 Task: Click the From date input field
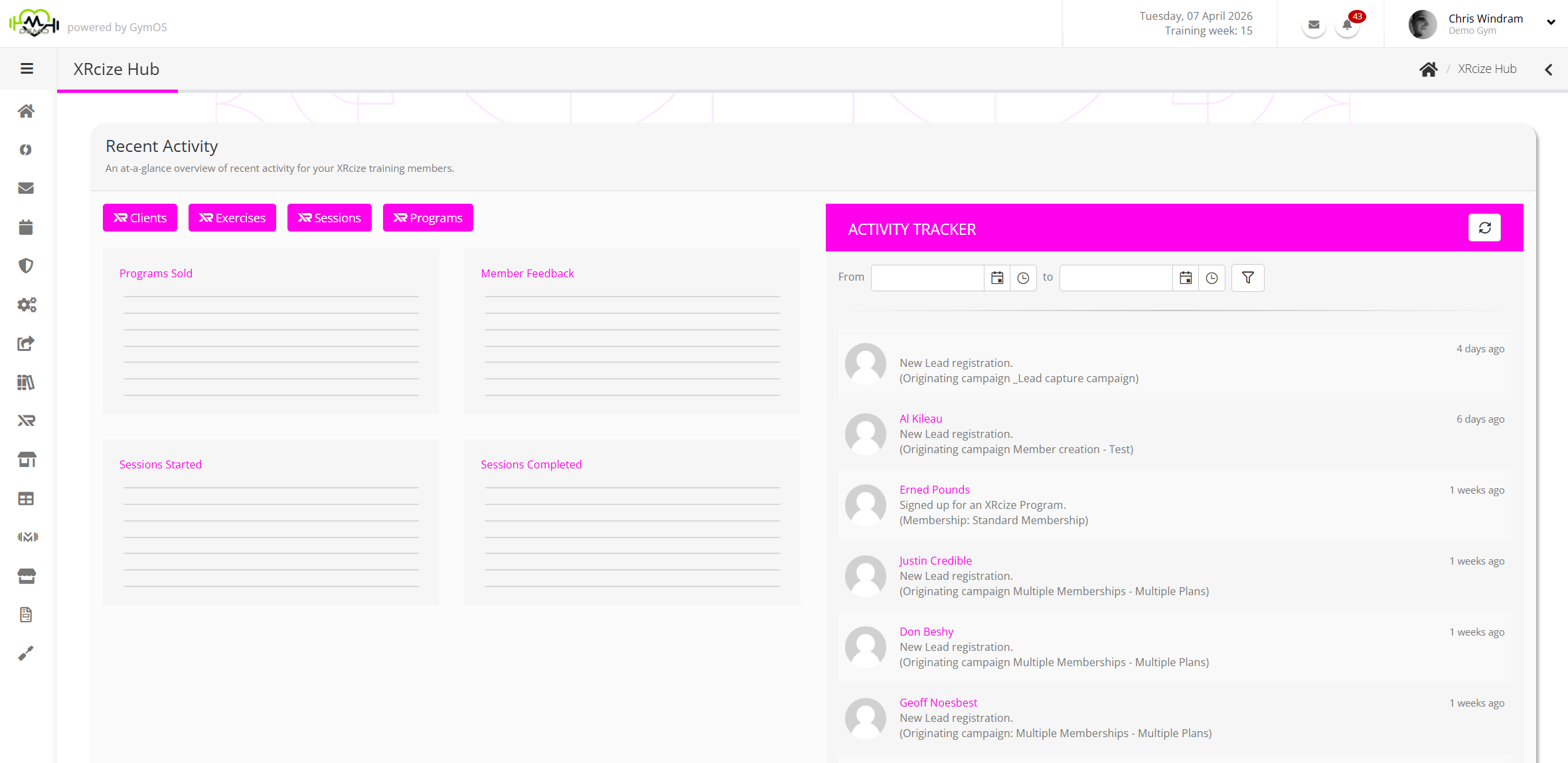[927, 278]
